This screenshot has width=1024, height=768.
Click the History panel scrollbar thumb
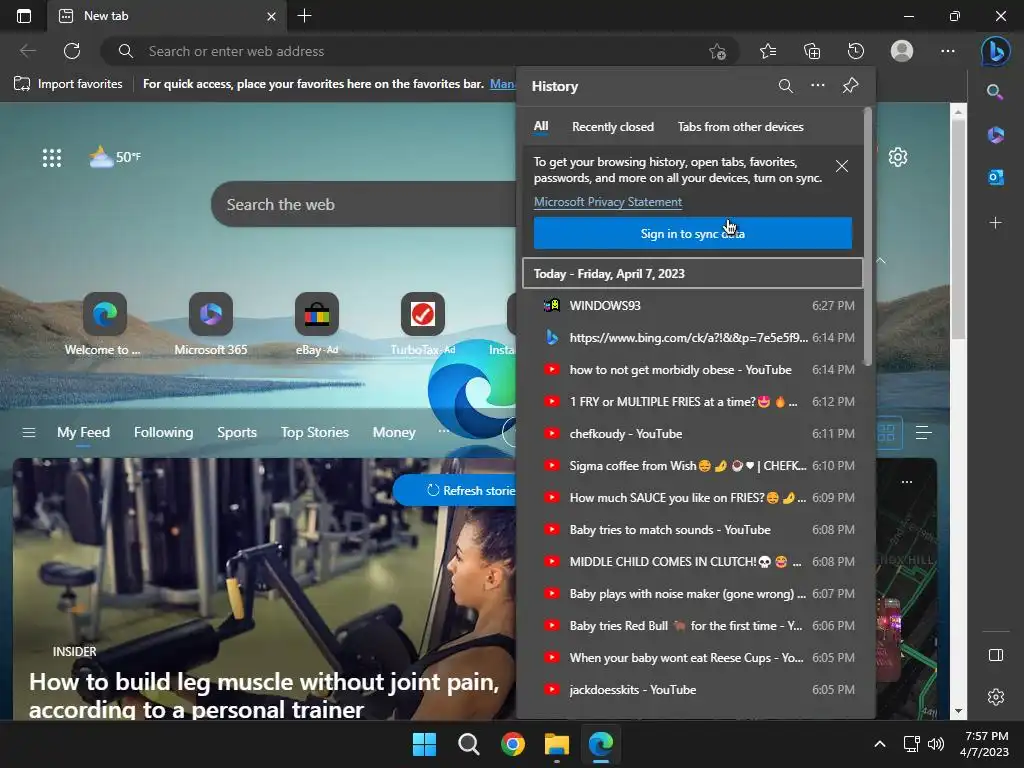pyautogui.click(x=867, y=235)
